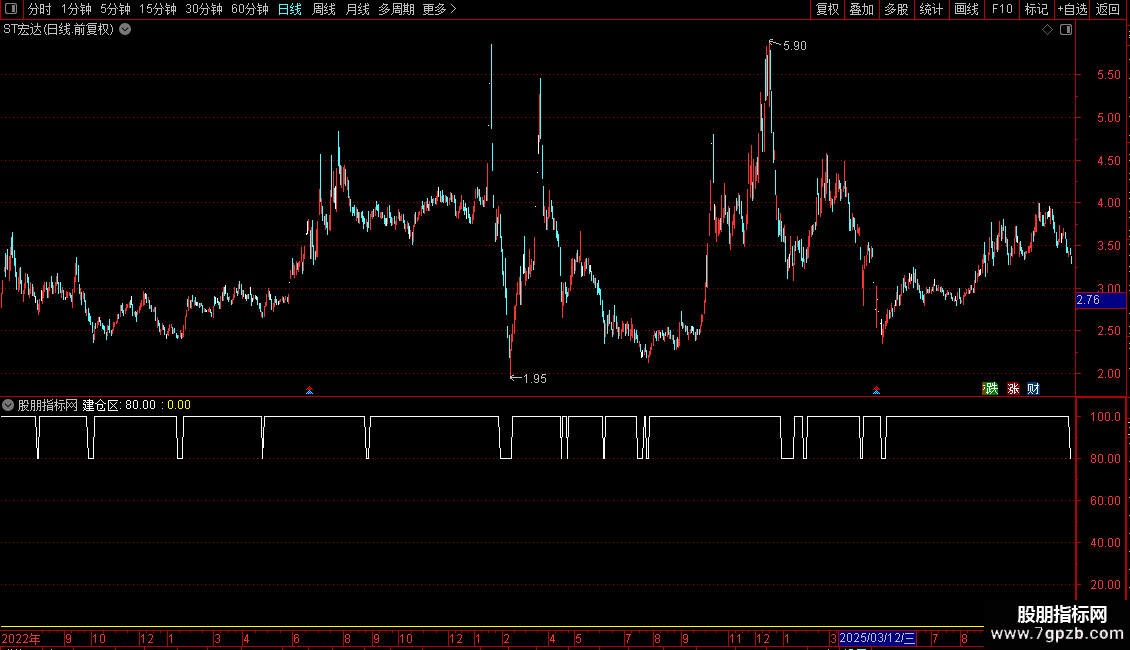The height and width of the screenshot is (650, 1130).
Task: Click the ST宏达(日线.前复权) title
Action: 58,30
